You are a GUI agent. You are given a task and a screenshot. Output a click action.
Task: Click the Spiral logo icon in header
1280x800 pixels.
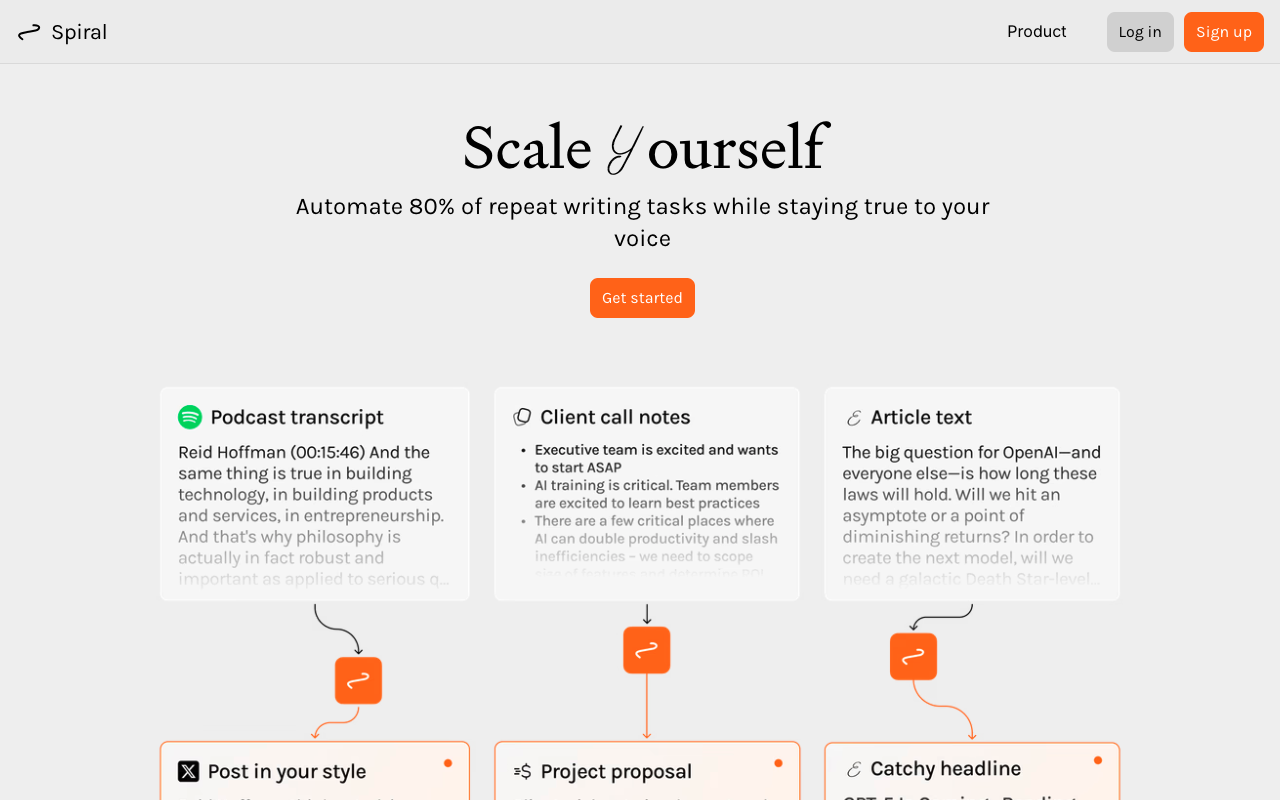tap(29, 32)
